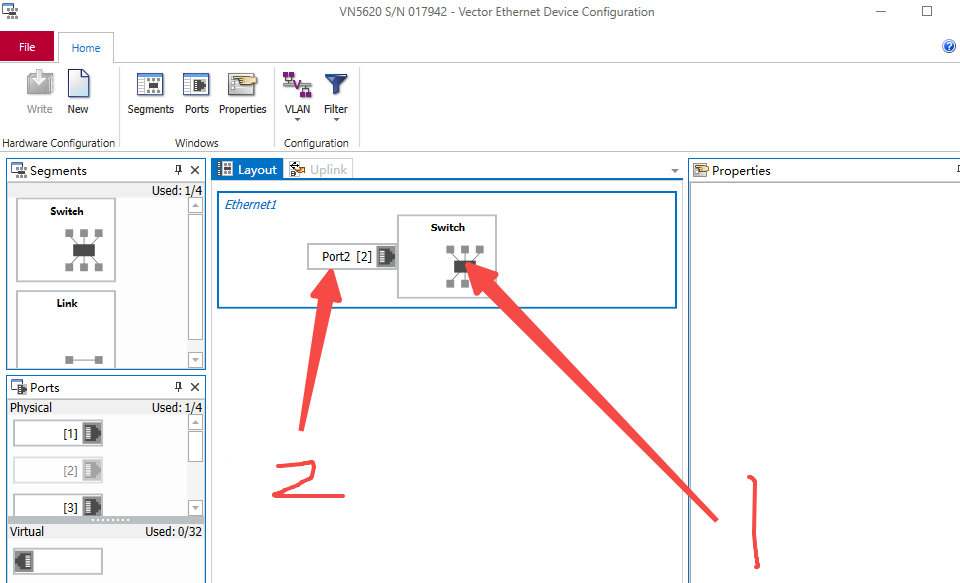
Task: Click the application icon in title bar
Action: coord(10,11)
